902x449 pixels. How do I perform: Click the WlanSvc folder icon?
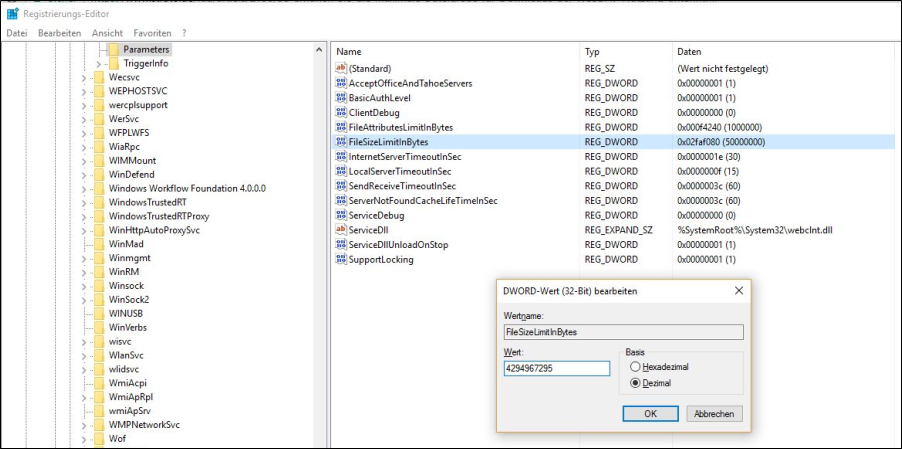point(99,355)
